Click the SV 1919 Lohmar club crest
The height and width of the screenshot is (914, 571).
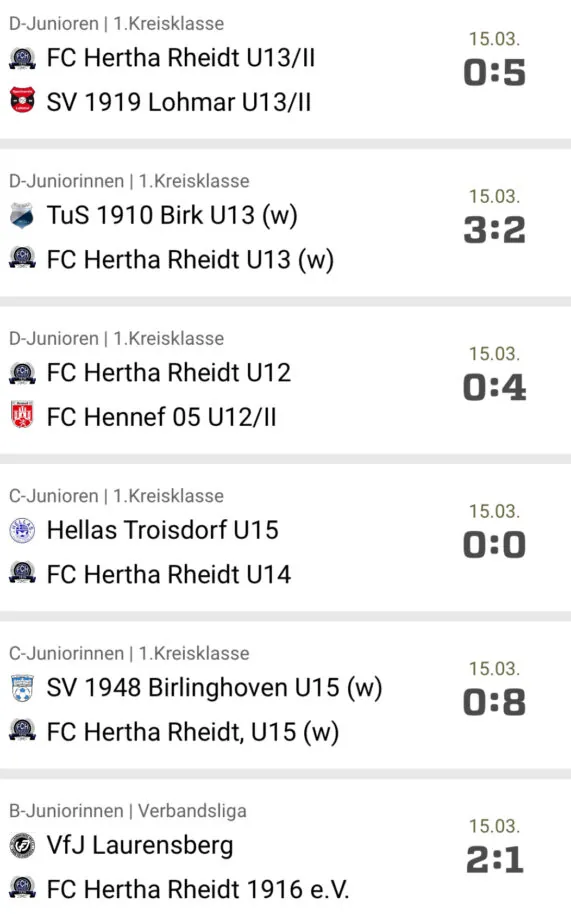click(22, 100)
